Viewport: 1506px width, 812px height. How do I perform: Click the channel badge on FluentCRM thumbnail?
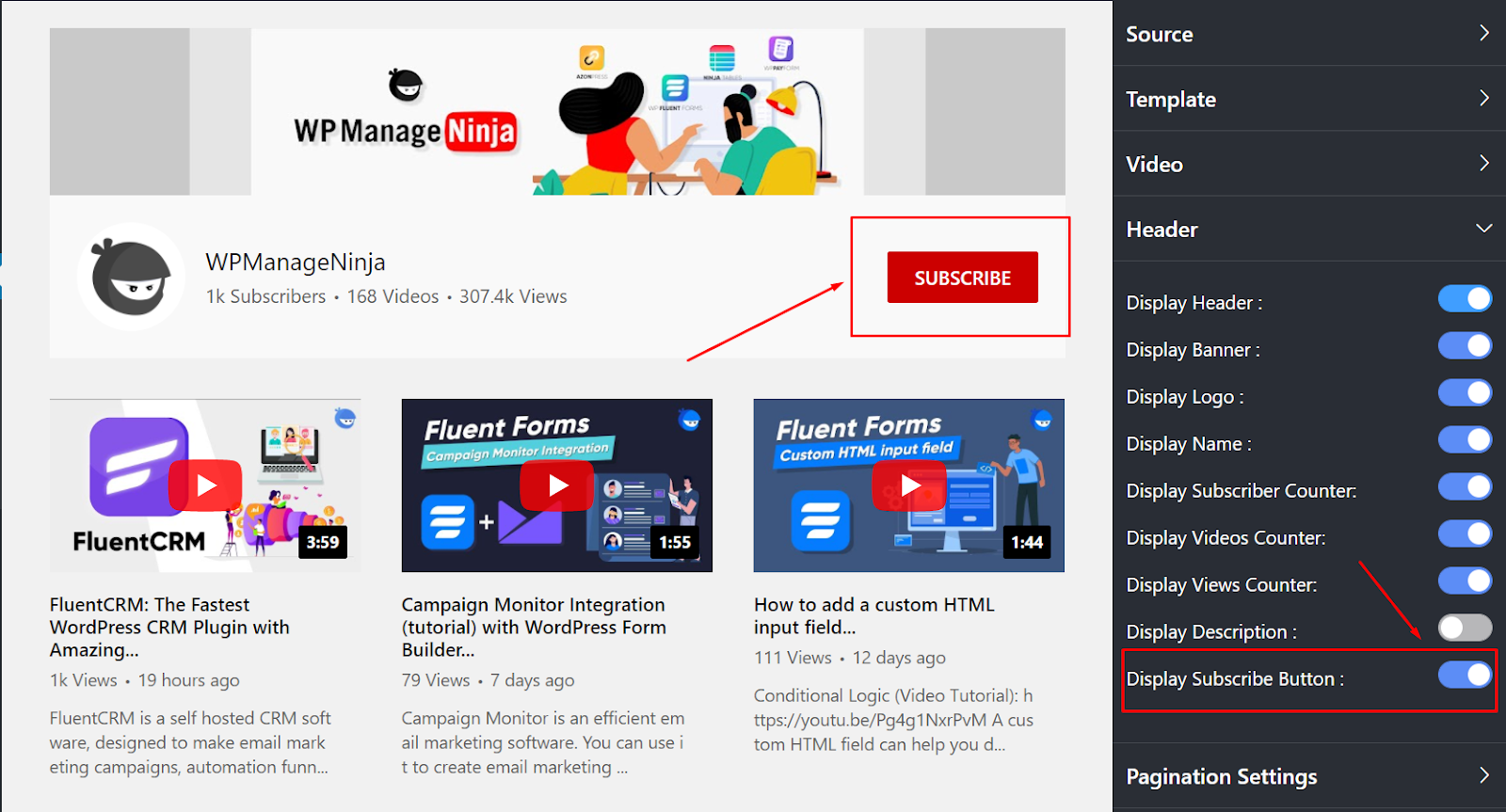pos(345,419)
